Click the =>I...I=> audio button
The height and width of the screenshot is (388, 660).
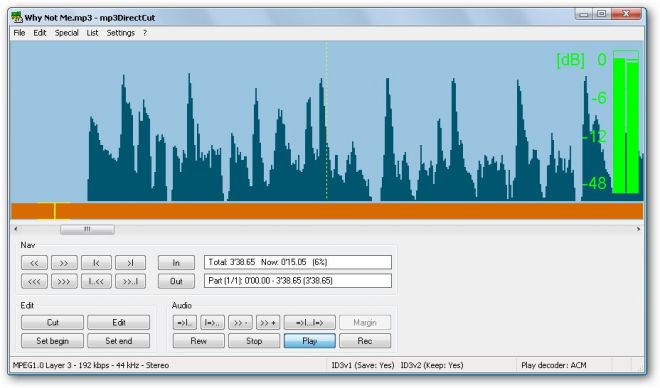click(x=310, y=322)
